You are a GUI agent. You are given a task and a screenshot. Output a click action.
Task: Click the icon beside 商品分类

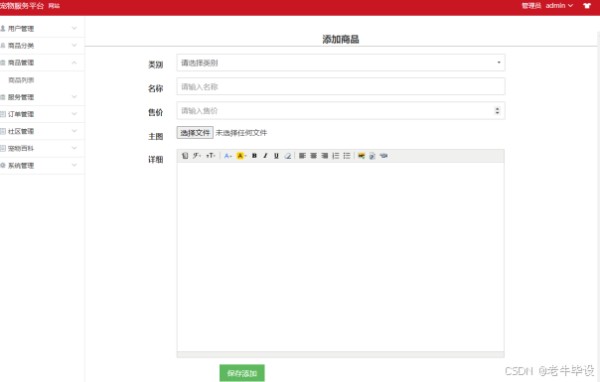pyautogui.click(x=3, y=46)
